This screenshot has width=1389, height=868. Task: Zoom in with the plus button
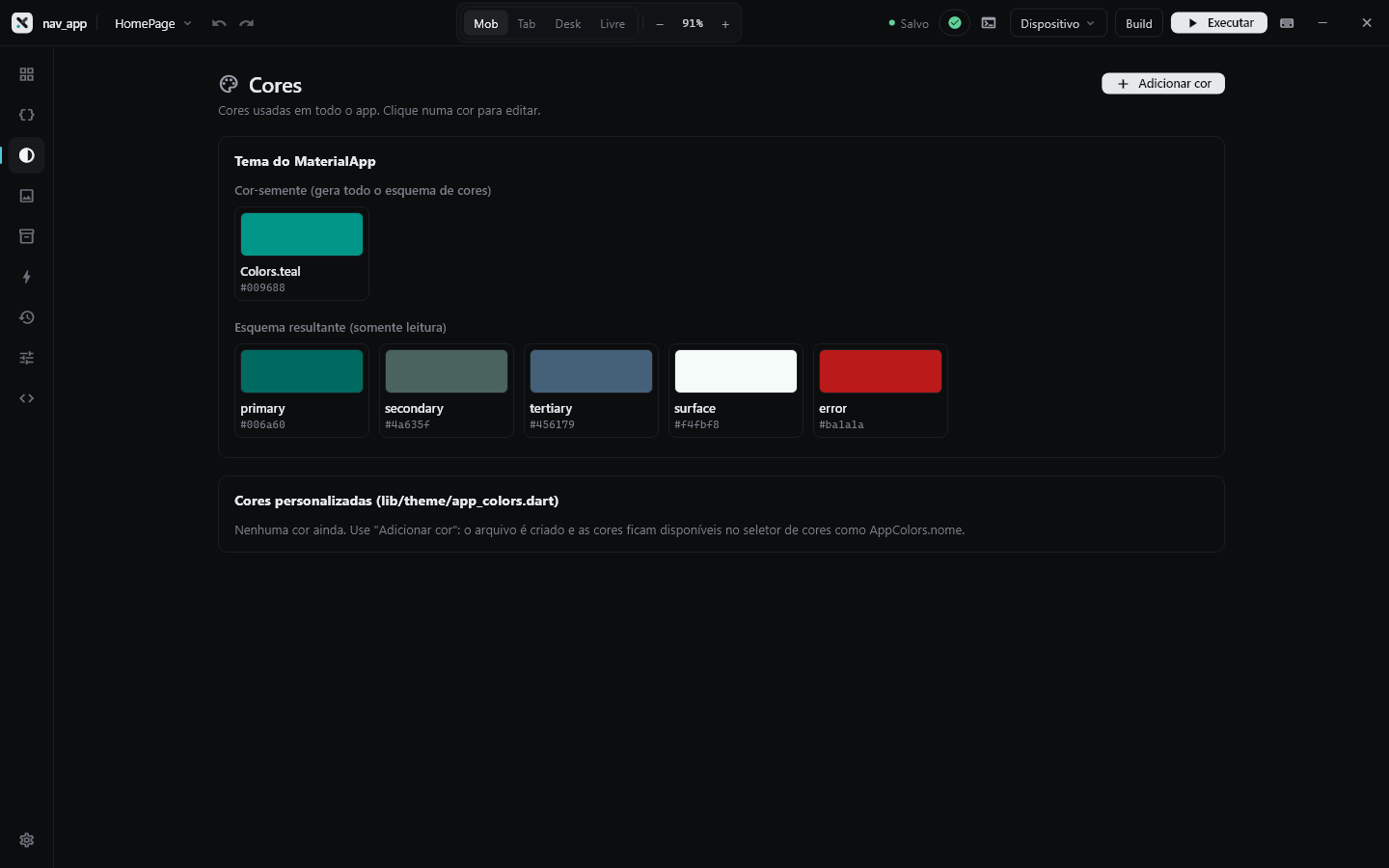click(725, 24)
